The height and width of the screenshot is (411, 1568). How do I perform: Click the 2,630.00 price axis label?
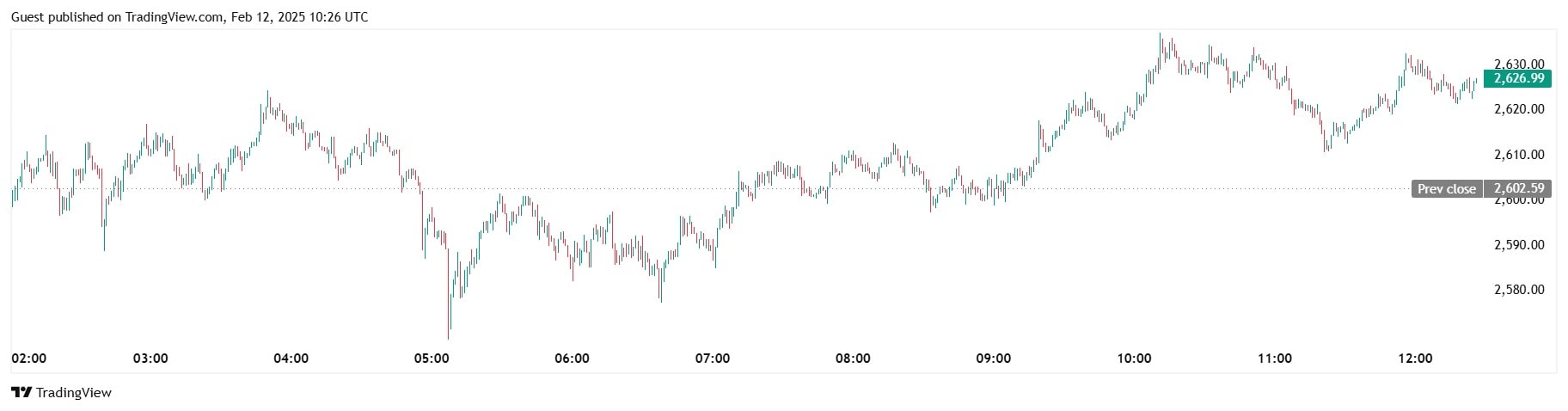coord(1519,64)
